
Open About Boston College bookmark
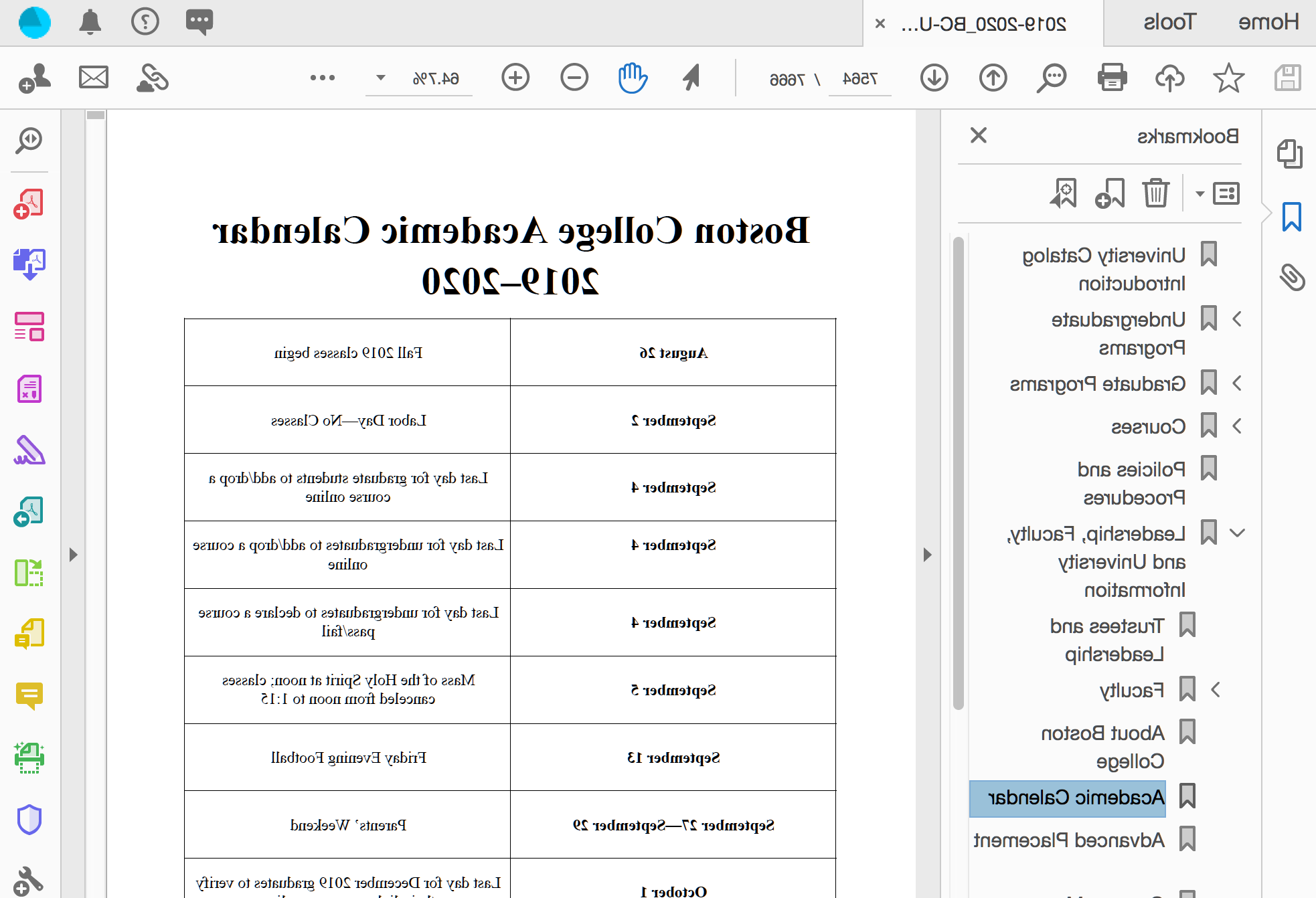pos(1102,747)
